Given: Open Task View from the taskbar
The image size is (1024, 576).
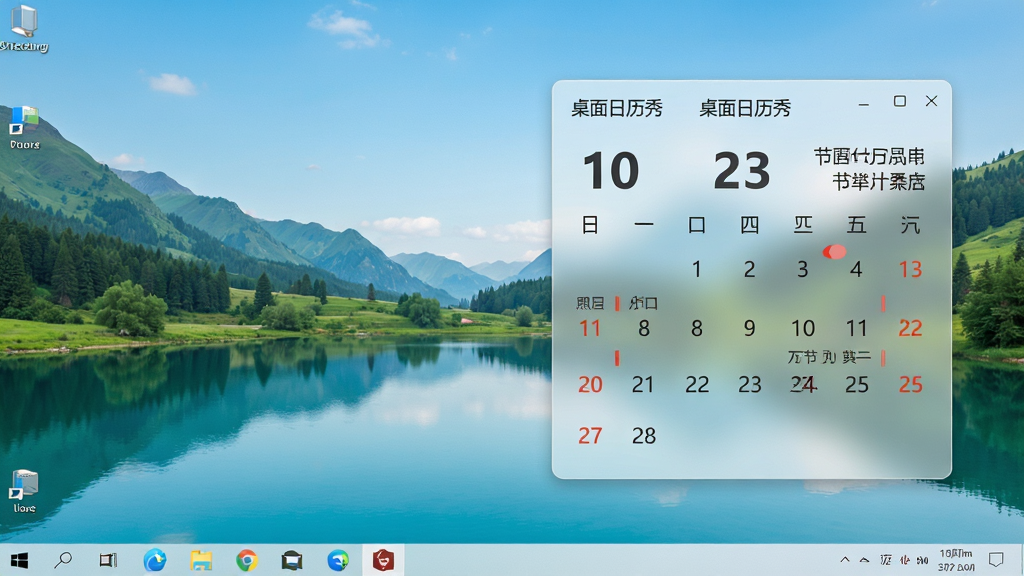Looking at the screenshot, I should (x=108, y=560).
